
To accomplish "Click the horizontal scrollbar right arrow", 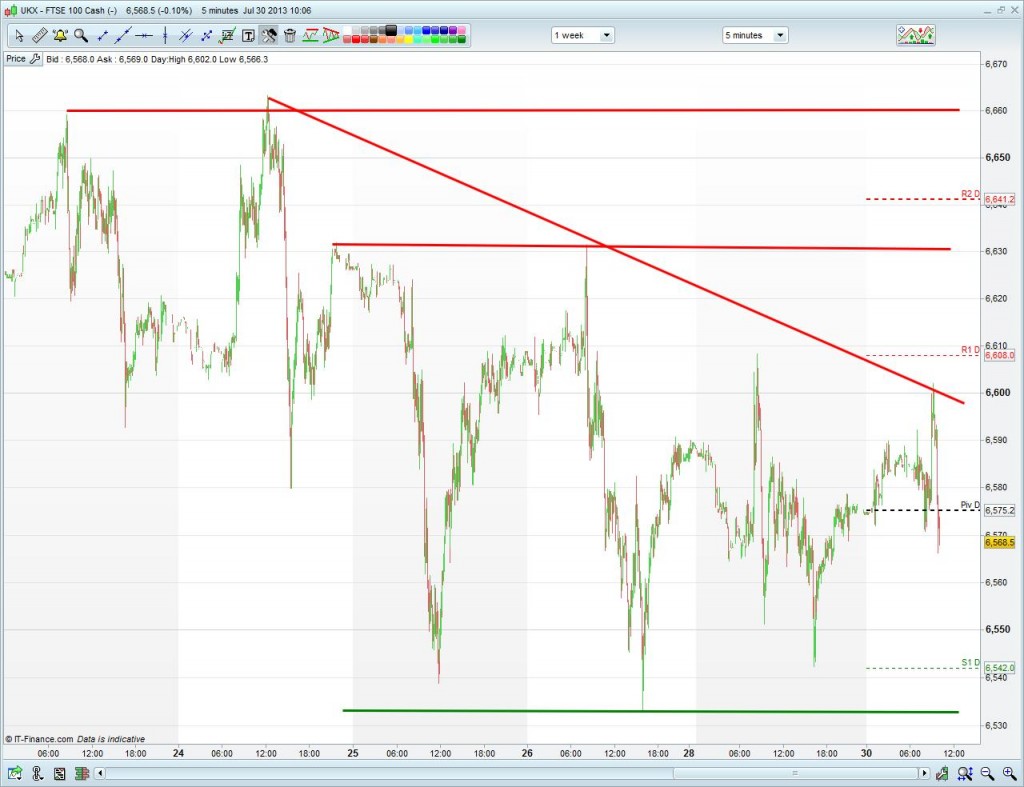I will [x=923, y=773].
